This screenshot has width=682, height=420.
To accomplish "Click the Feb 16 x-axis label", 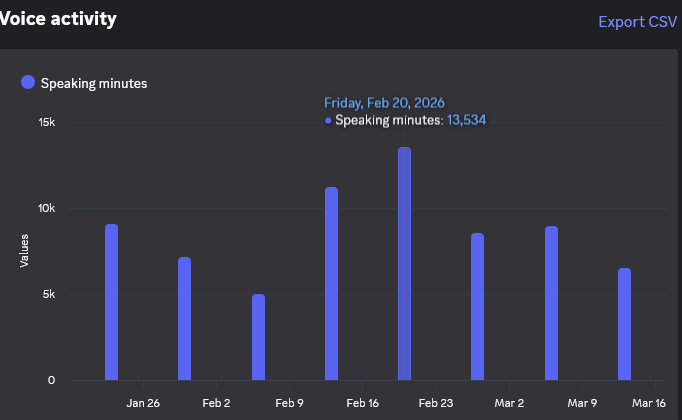I will click(x=362, y=403).
